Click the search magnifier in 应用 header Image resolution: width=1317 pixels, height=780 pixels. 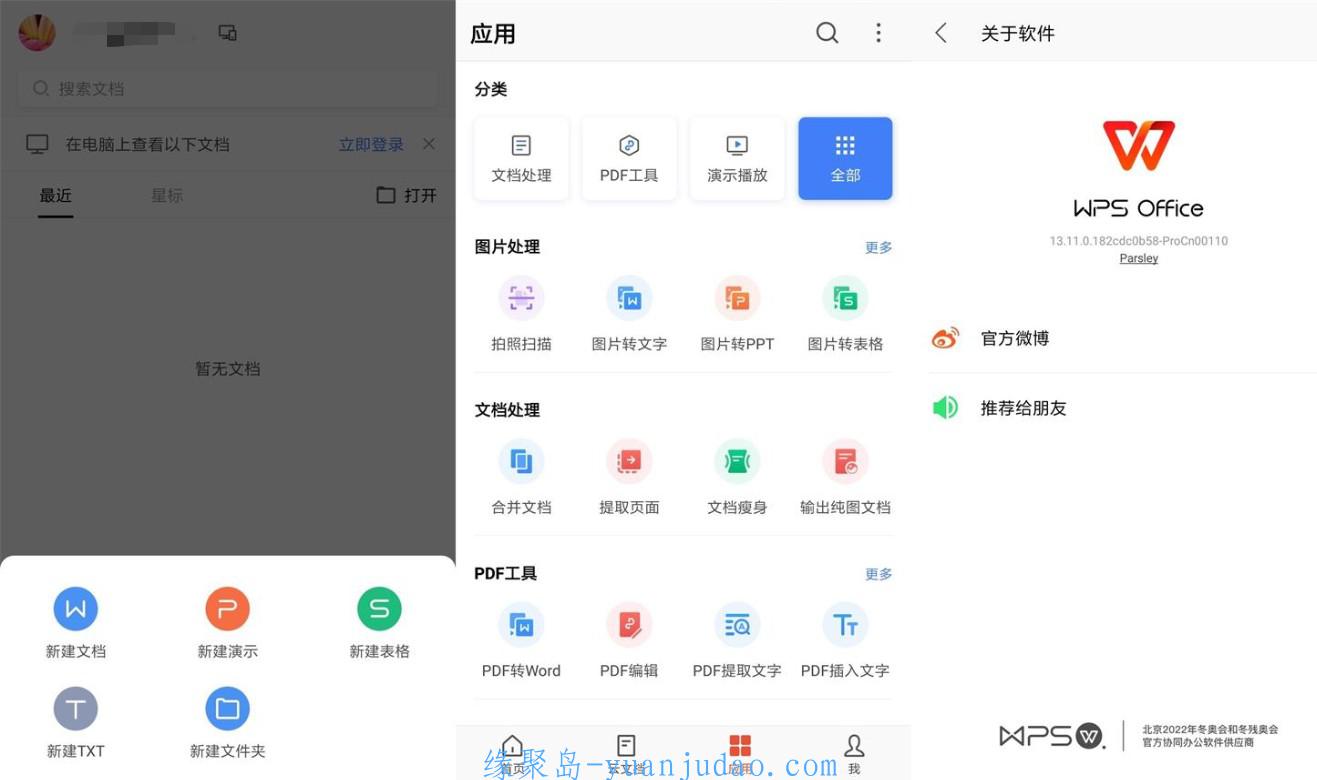pos(827,33)
